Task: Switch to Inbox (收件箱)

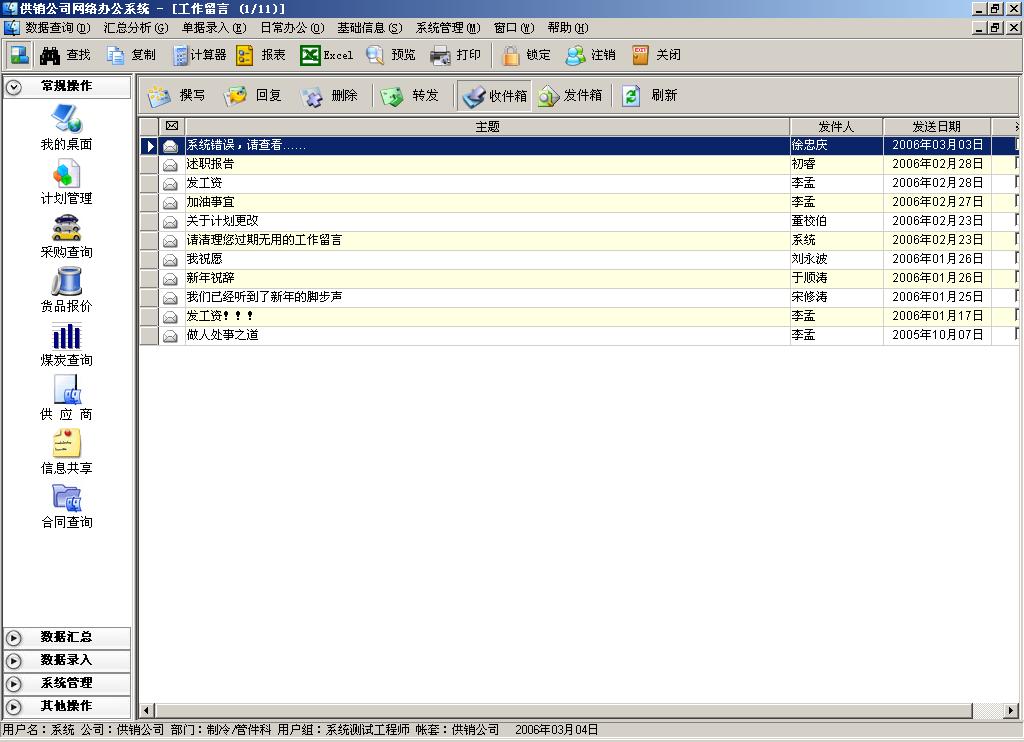Action: [494, 96]
